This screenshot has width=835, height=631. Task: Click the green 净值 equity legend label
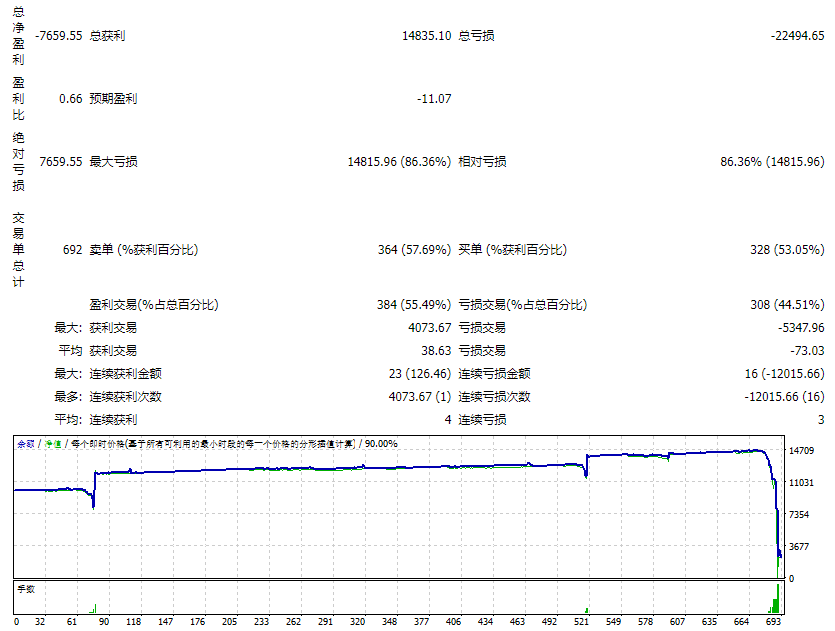(51, 443)
